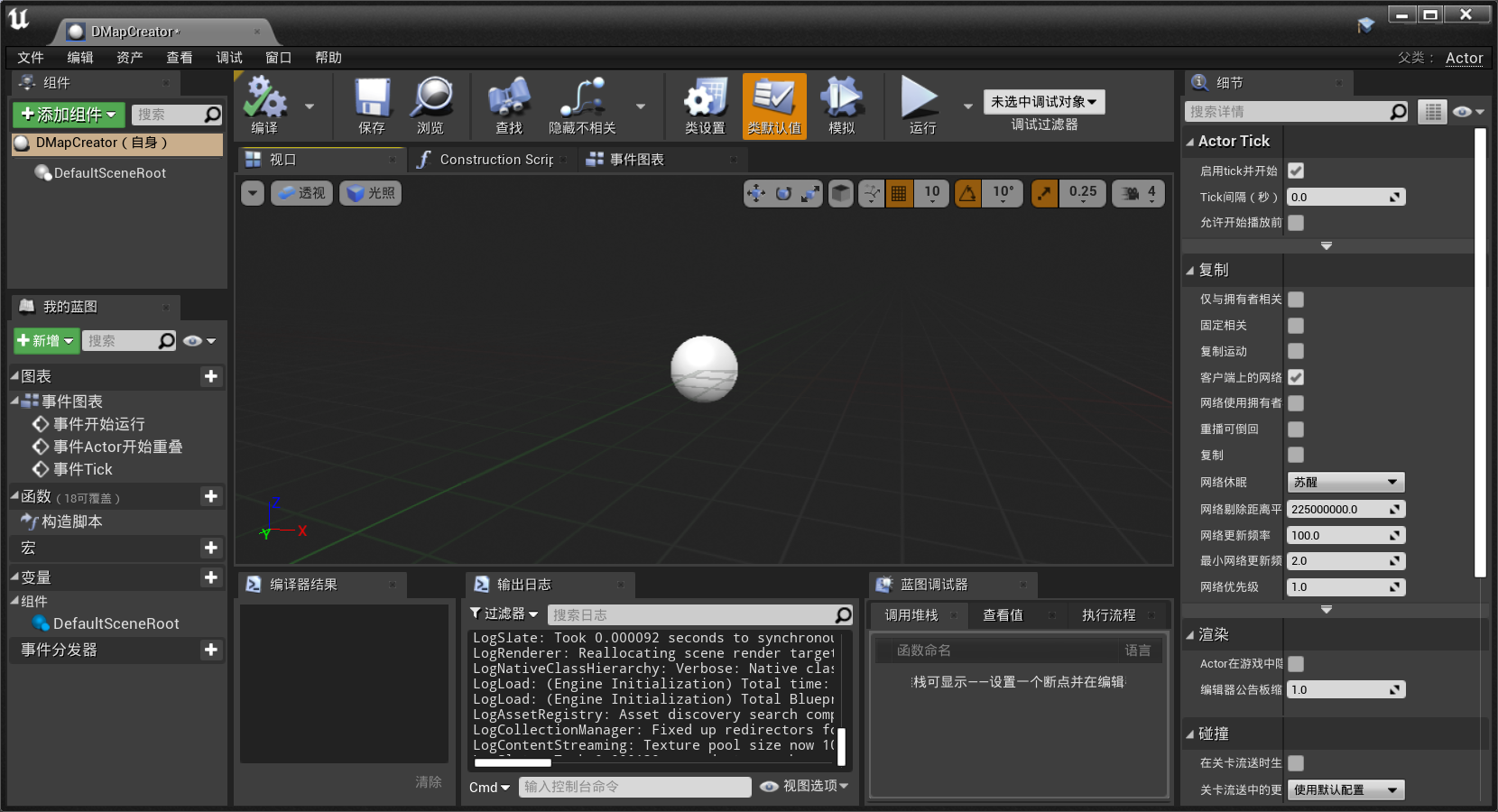Open the 未选中调试对象 debug object dropdown
This screenshot has width=1498, height=812.
(x=1043, y=101)
